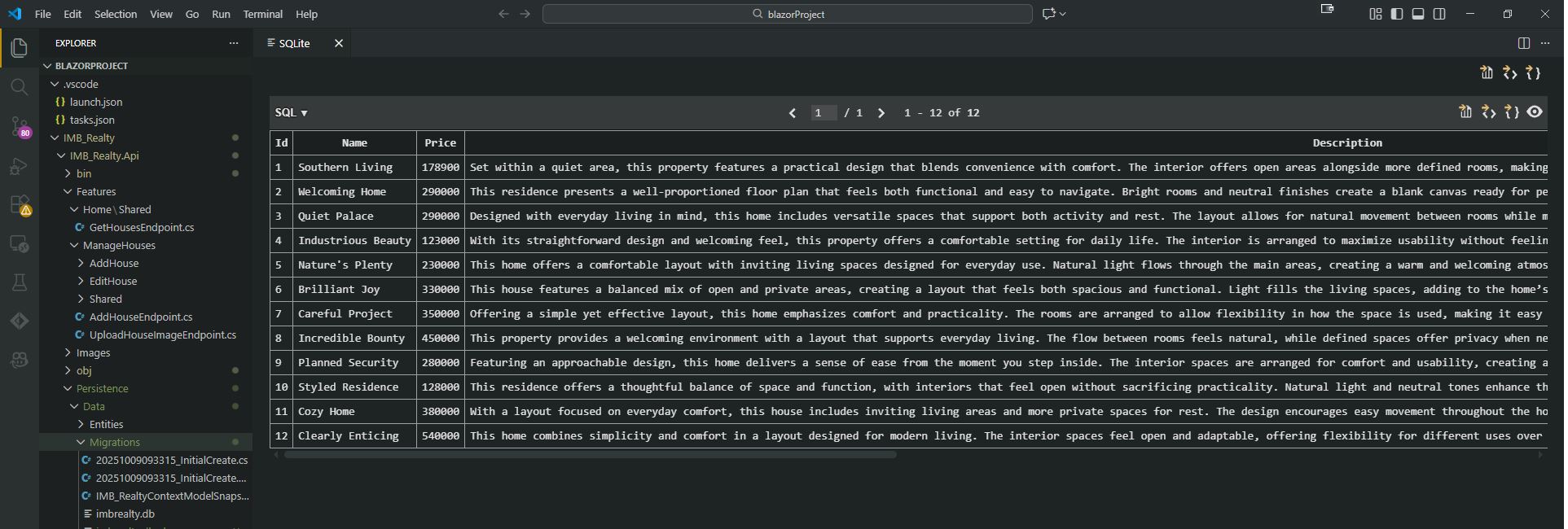Go to next results page
This screenshot has height=529, width=1568.
click(x=881, y=113)
